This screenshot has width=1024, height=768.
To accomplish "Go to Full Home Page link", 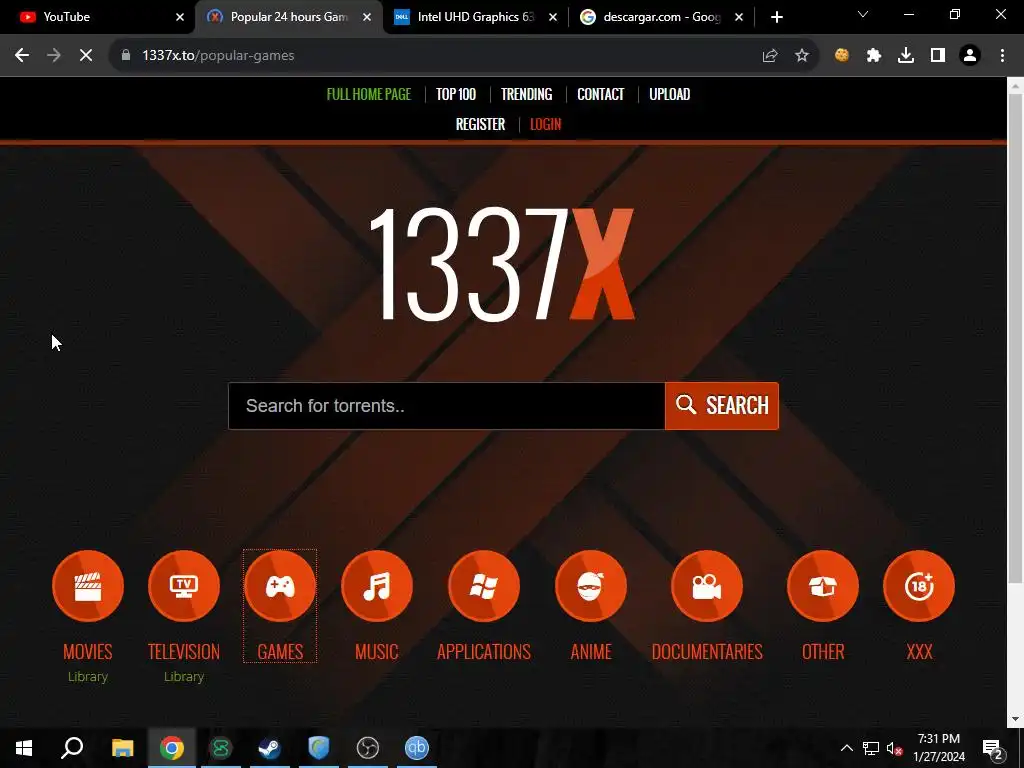I will (x=368, y=94).
